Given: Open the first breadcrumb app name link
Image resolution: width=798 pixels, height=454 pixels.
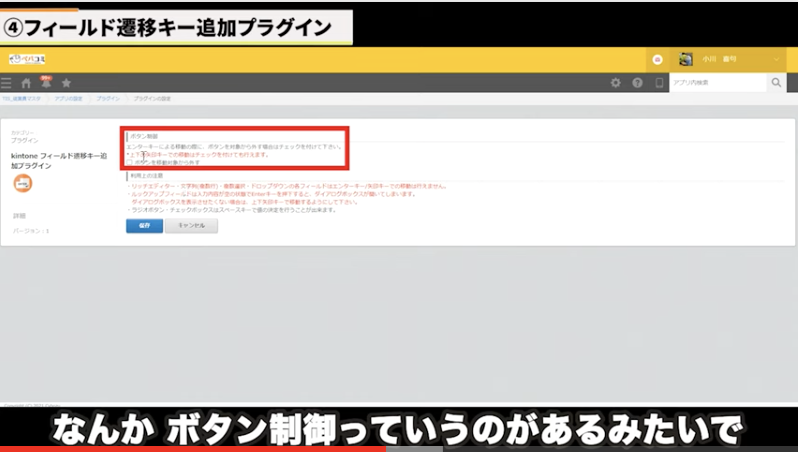Looking at the screenshot, I should click(x=21, y=100).
